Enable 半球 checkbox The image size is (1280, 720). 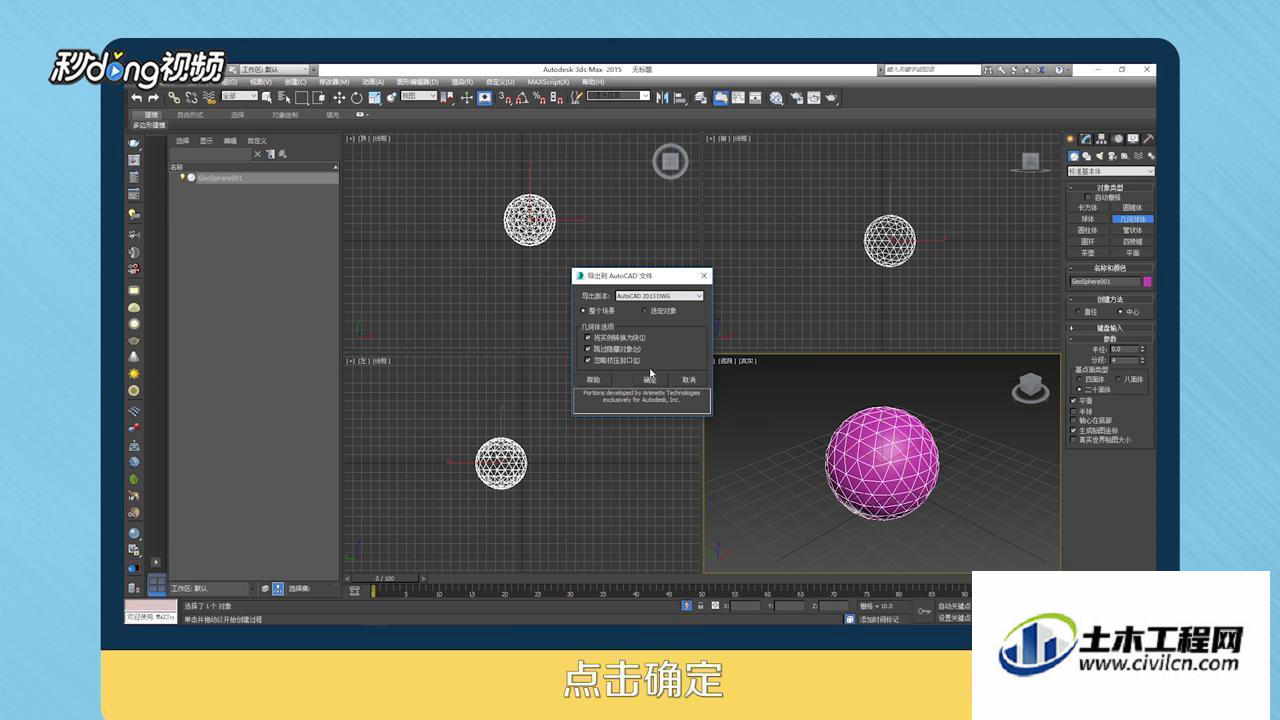click(1073, 411)
